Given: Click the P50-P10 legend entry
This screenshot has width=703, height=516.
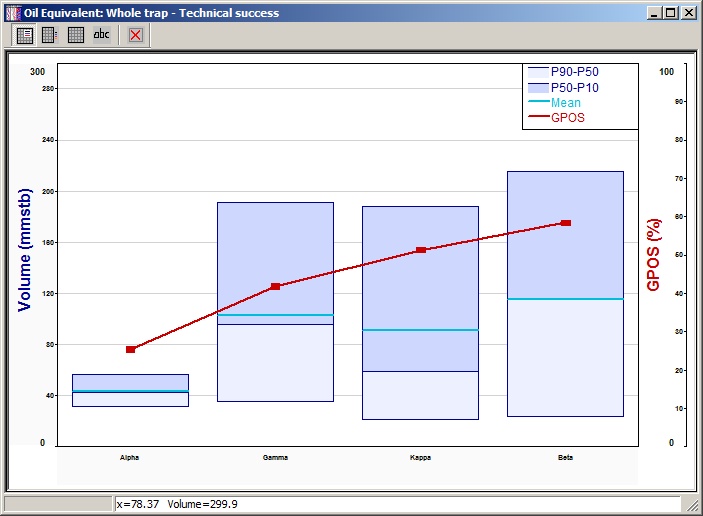Looking at the screenshot, I should point(576,87).
